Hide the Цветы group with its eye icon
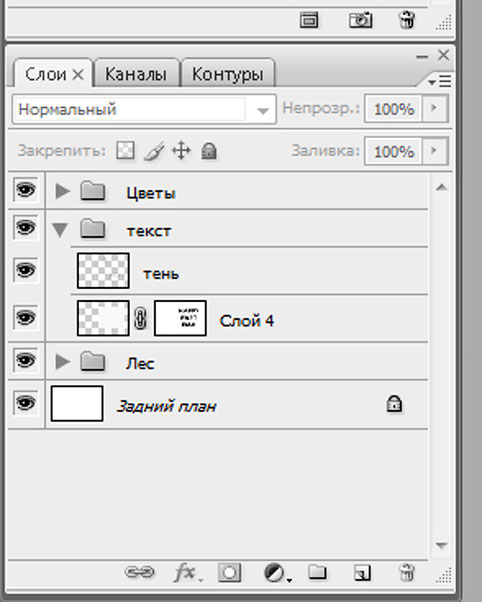482x602 pixels. [26, 190]
